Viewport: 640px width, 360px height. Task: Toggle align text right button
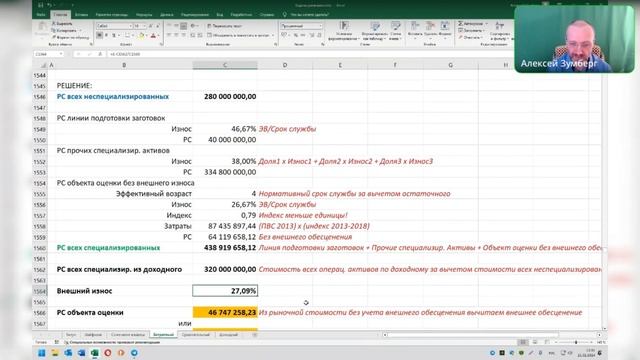tap(184, 36)
